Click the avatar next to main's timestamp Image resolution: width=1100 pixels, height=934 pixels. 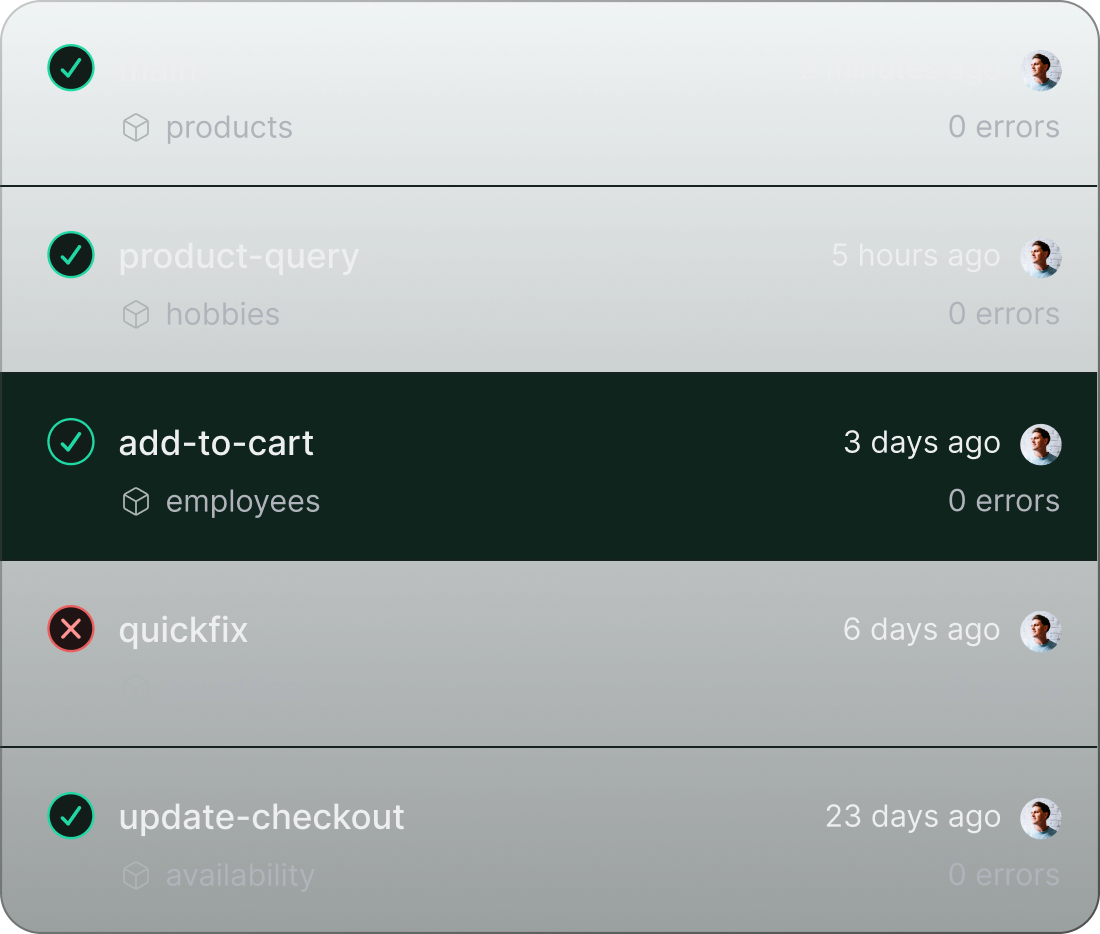(x=1041, y=69)
